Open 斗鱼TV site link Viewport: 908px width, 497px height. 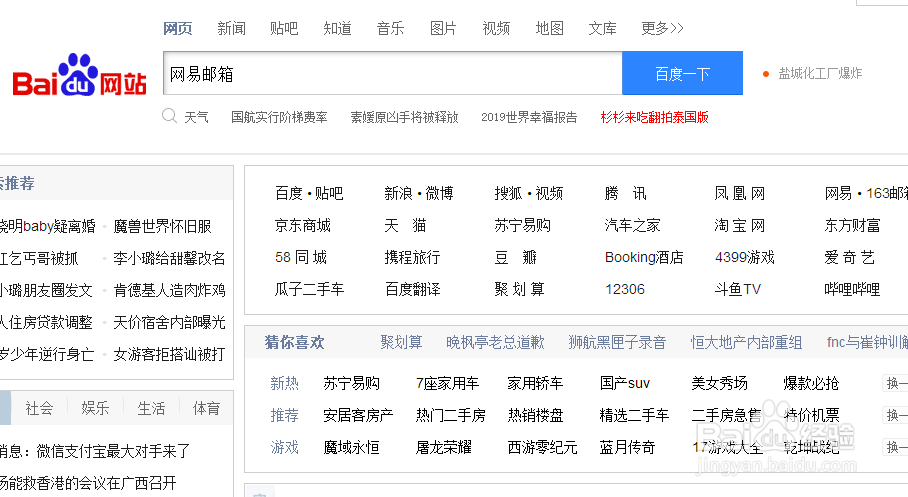click(x=738, y=288)
